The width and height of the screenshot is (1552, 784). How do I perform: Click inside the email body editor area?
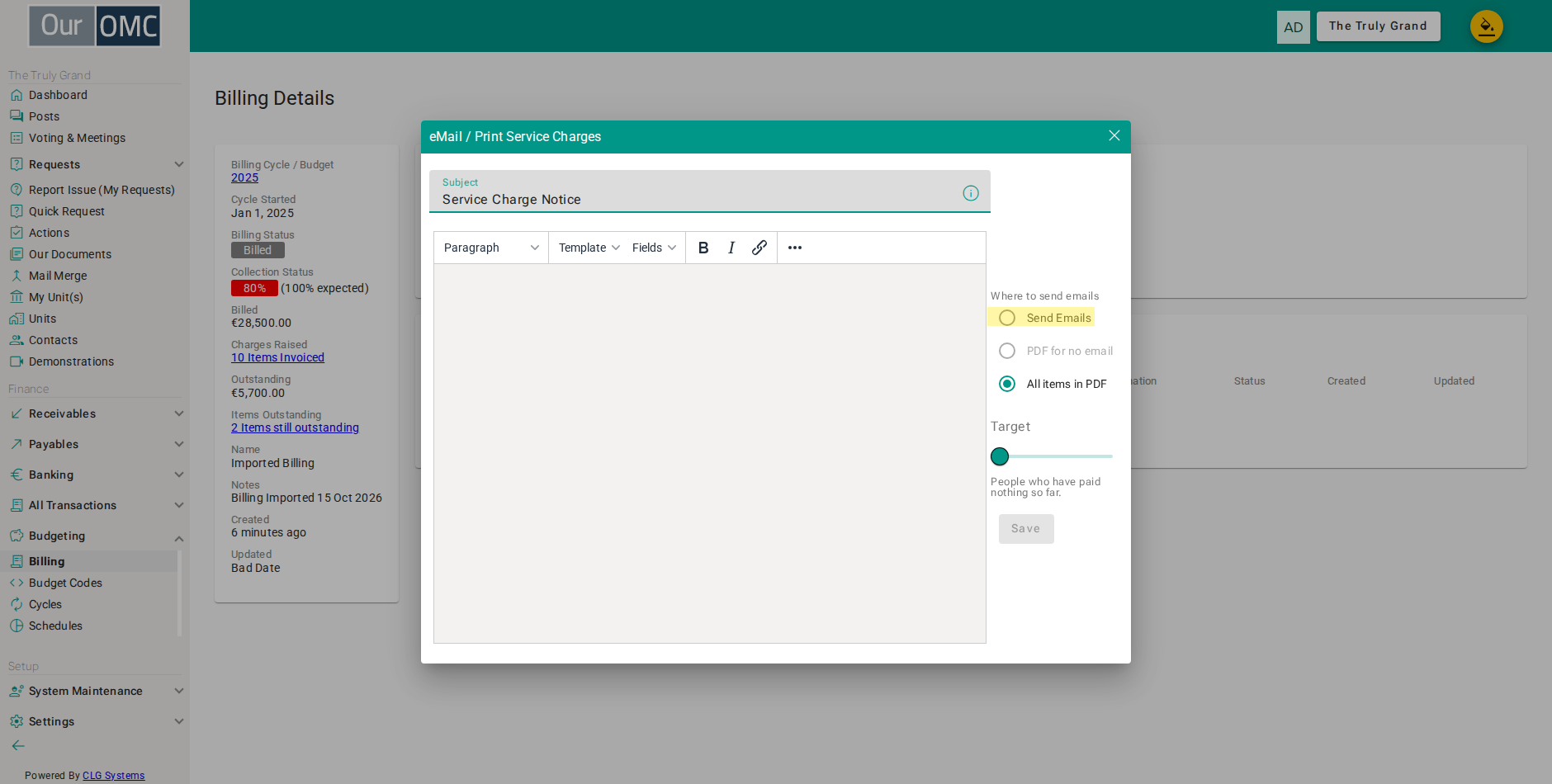click(x=710, y=453)
